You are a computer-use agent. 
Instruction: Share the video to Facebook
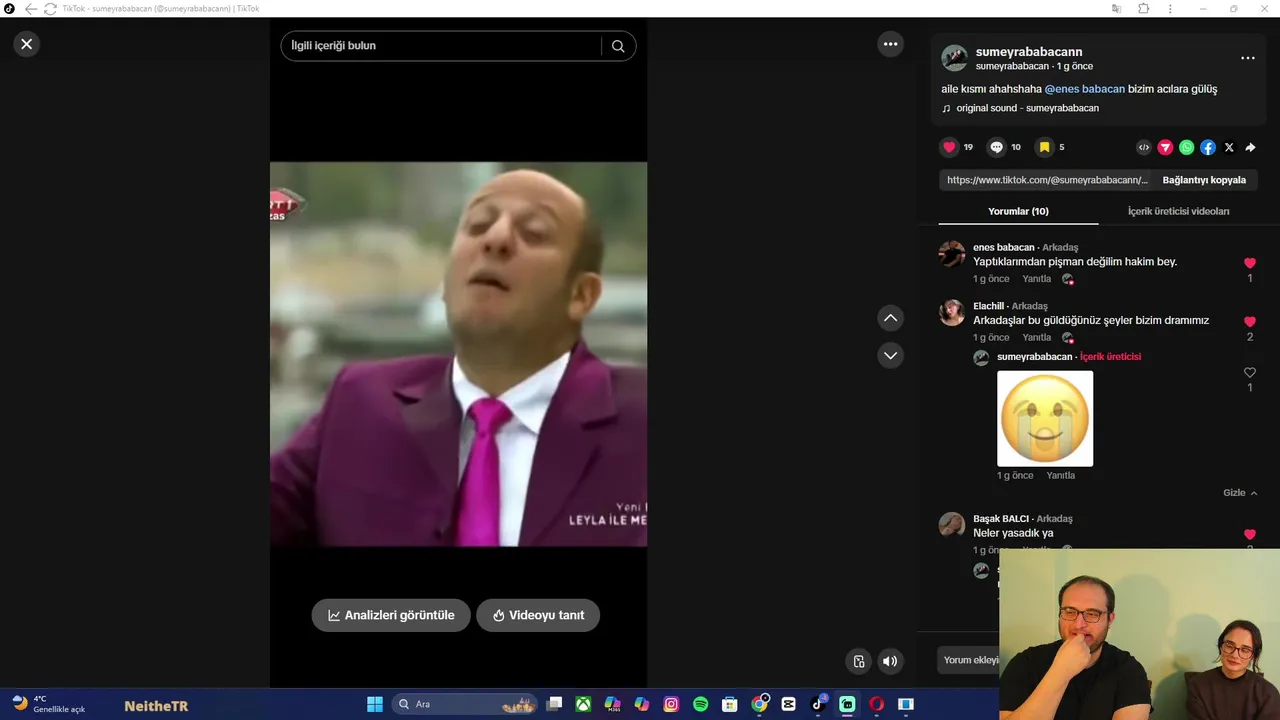point(1208,147)
